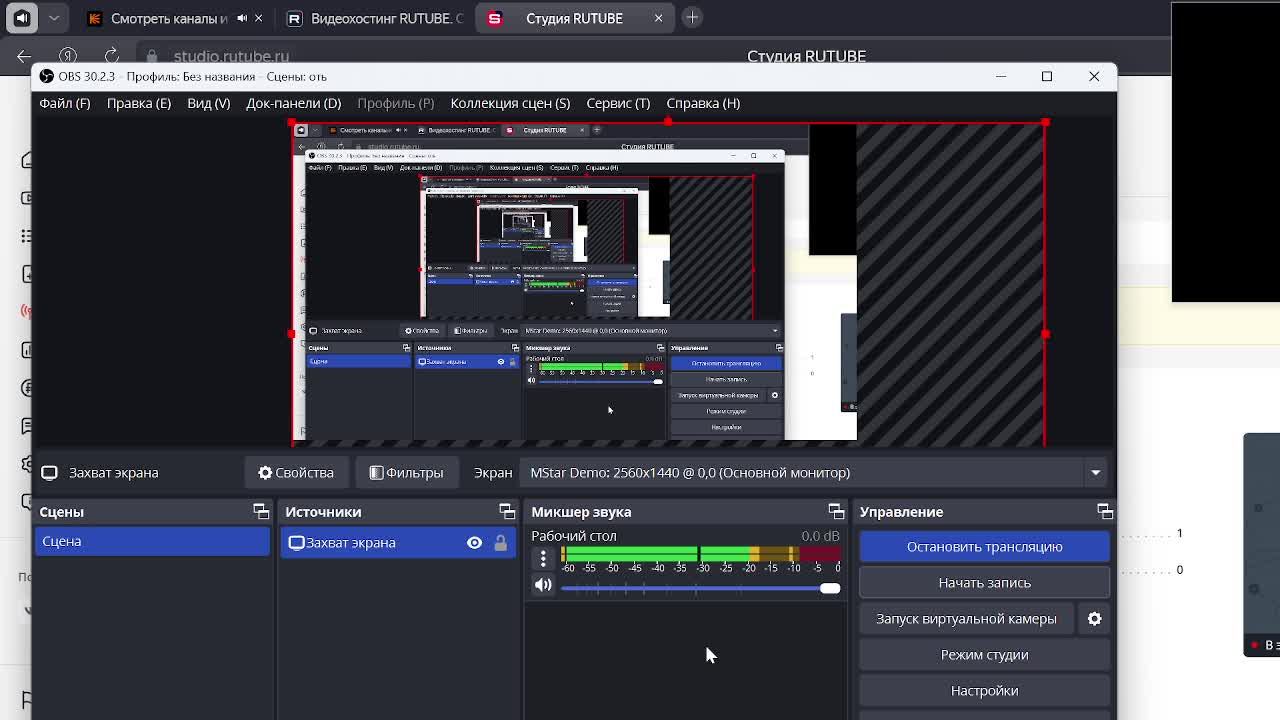Open the Сервис (T) menu
Image resolution: width=1280 pixels, height=720 pixels.
[x=618, y=103]
